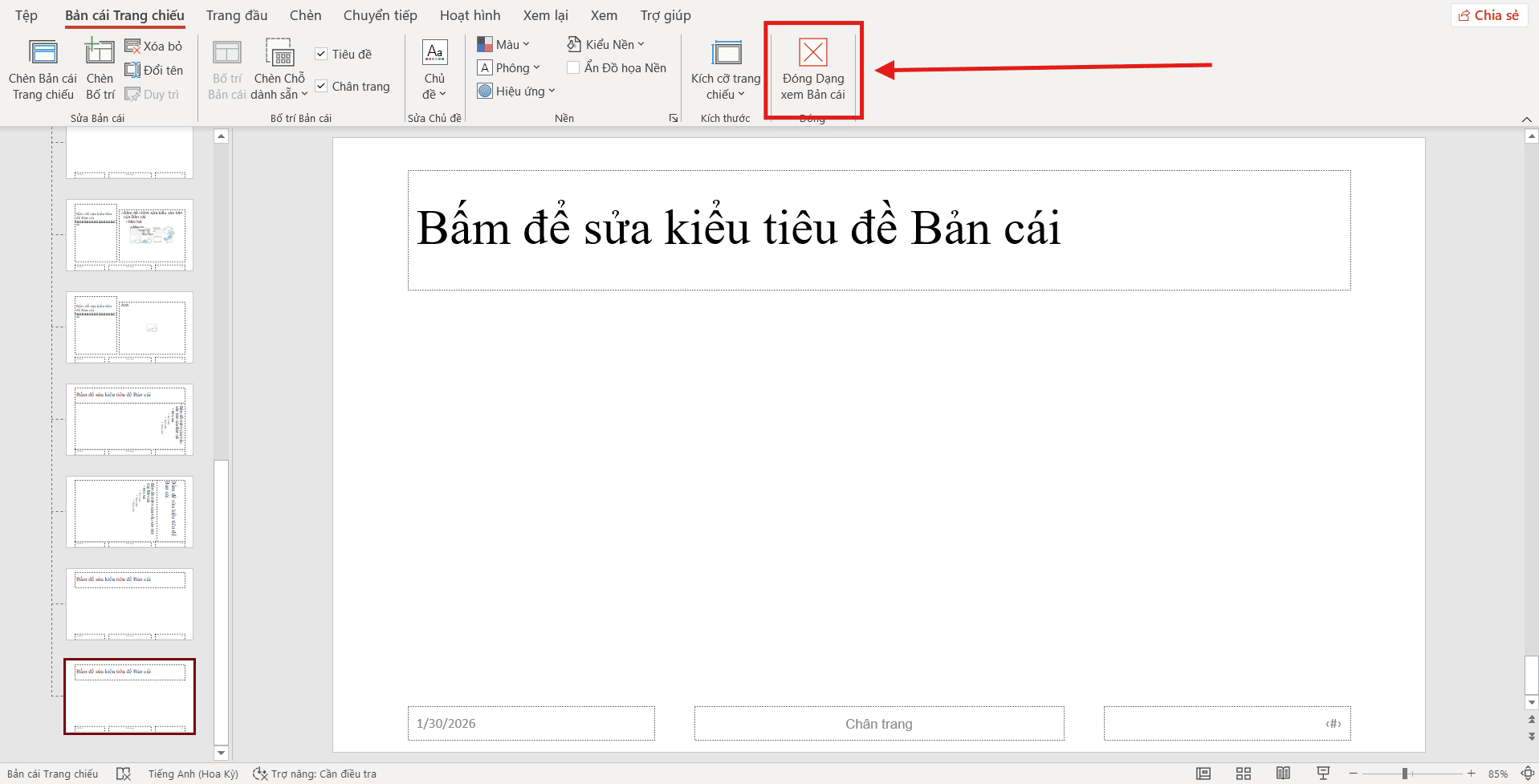Click Đóng Dạng xem Bản cái
1539x784 pixels.
tap(813, 71)
